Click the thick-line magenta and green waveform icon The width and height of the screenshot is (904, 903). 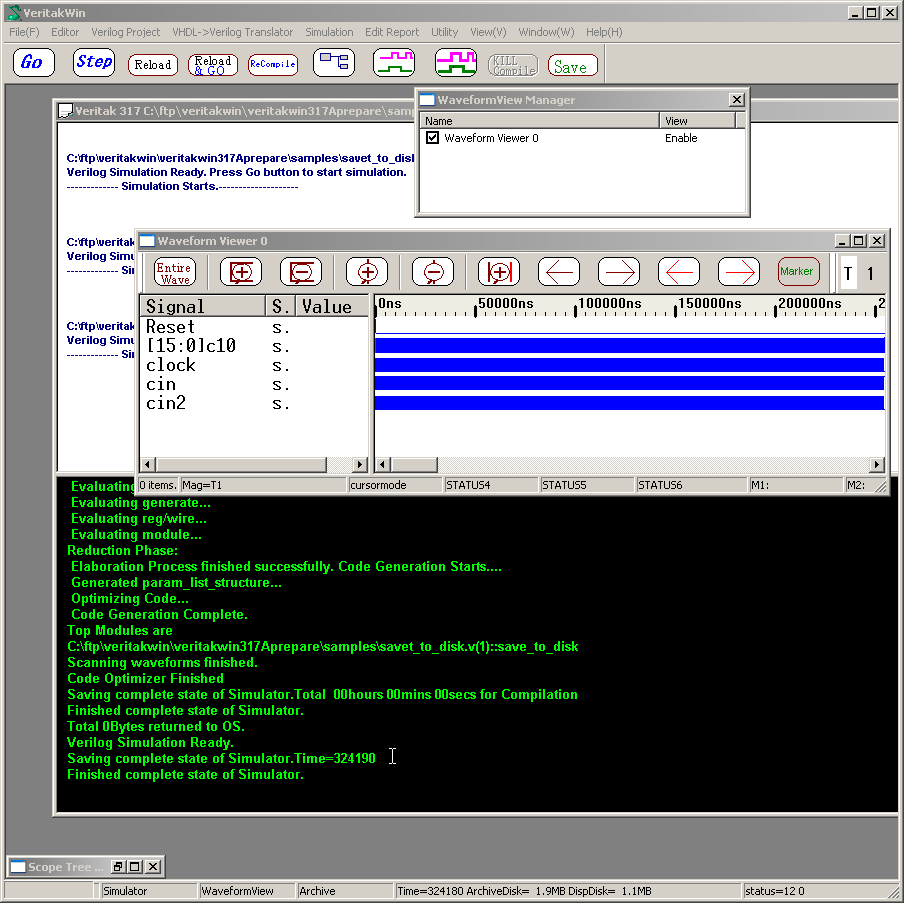tap(455, 63)
